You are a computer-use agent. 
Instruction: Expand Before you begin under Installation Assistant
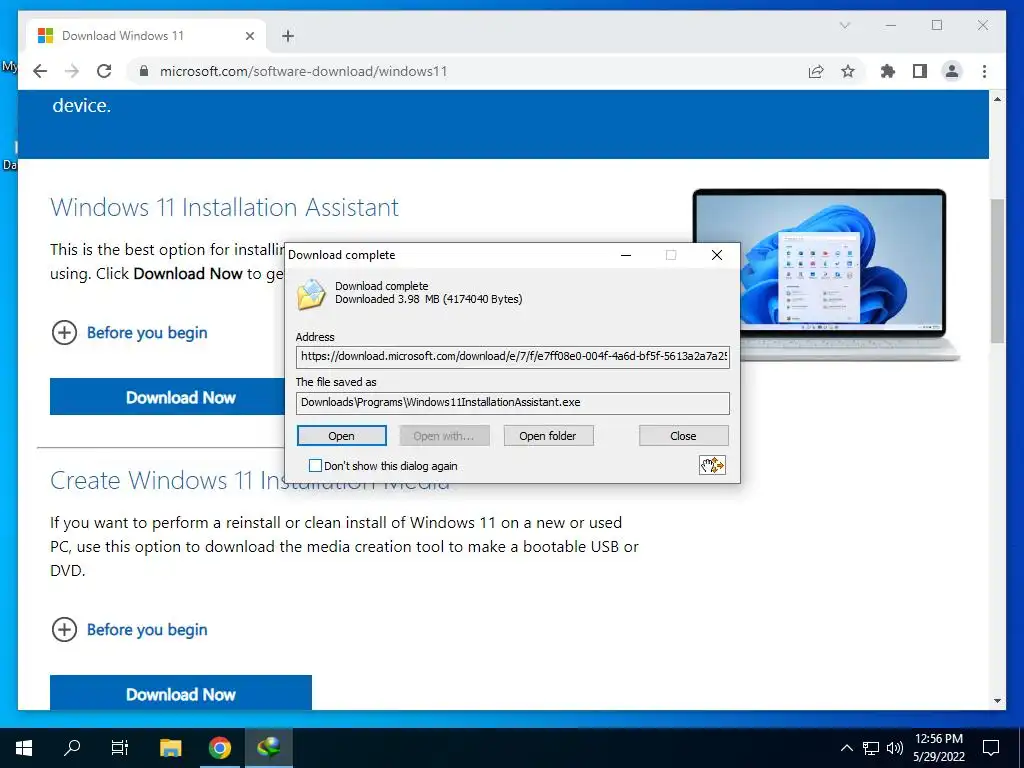click(129, 333)
